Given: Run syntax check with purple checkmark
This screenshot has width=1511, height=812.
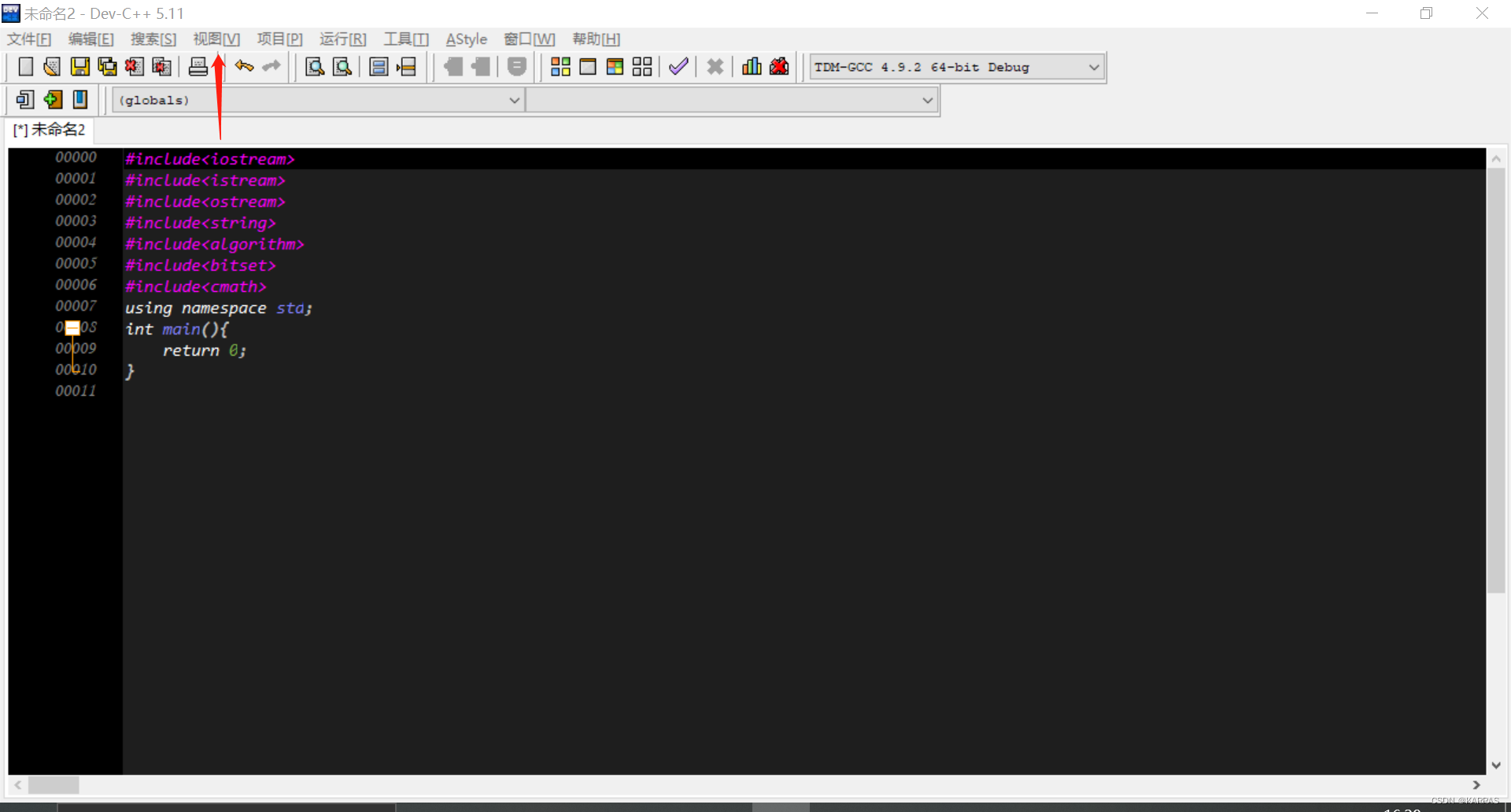Looking at the screenshot, I should 678,67.
